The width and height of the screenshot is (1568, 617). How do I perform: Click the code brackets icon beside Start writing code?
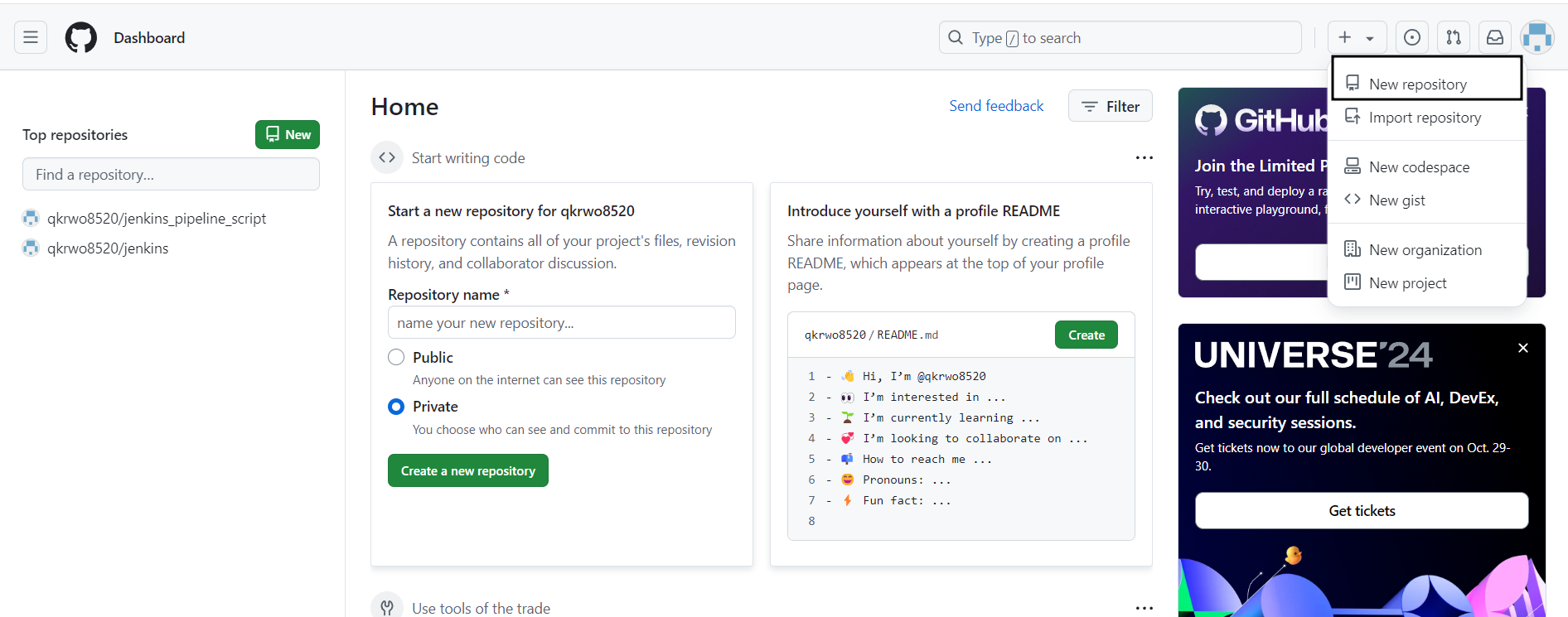click(x=387, y=157)
